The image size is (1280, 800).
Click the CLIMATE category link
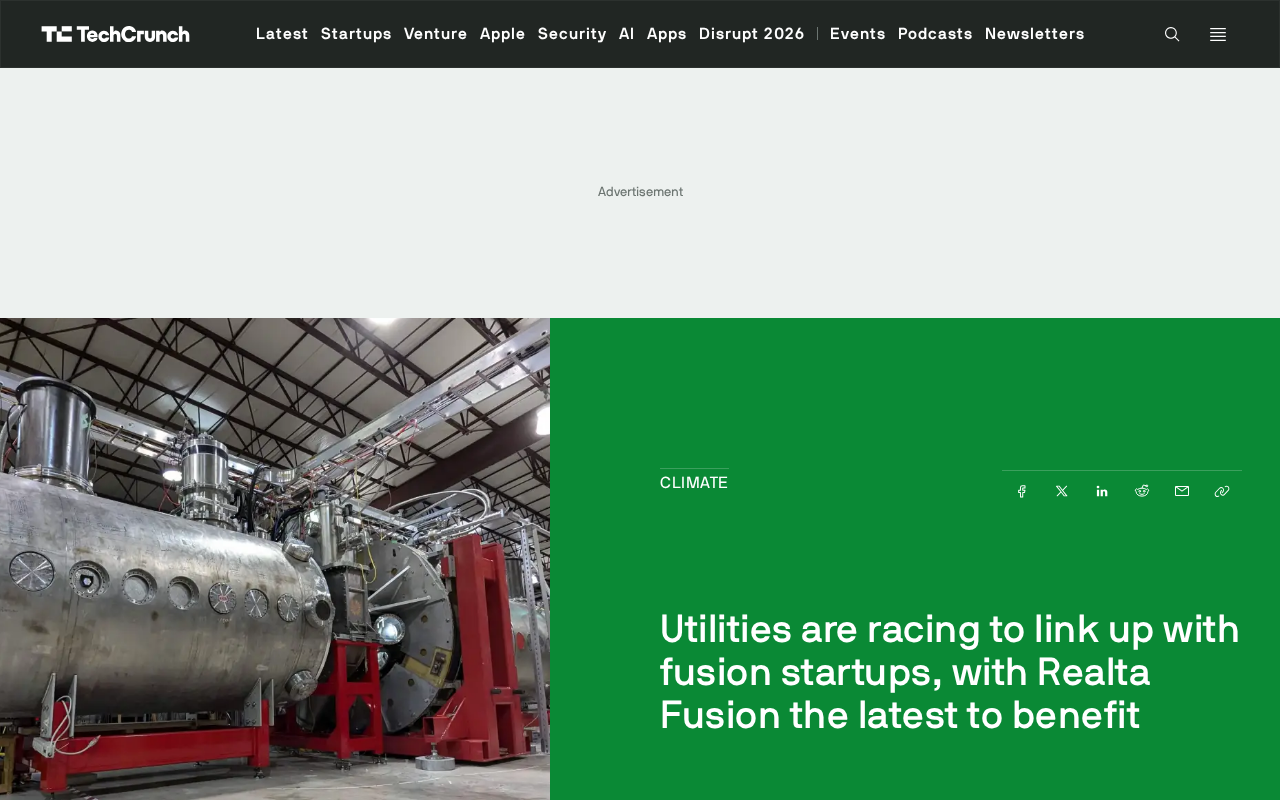tap(694, 483)
